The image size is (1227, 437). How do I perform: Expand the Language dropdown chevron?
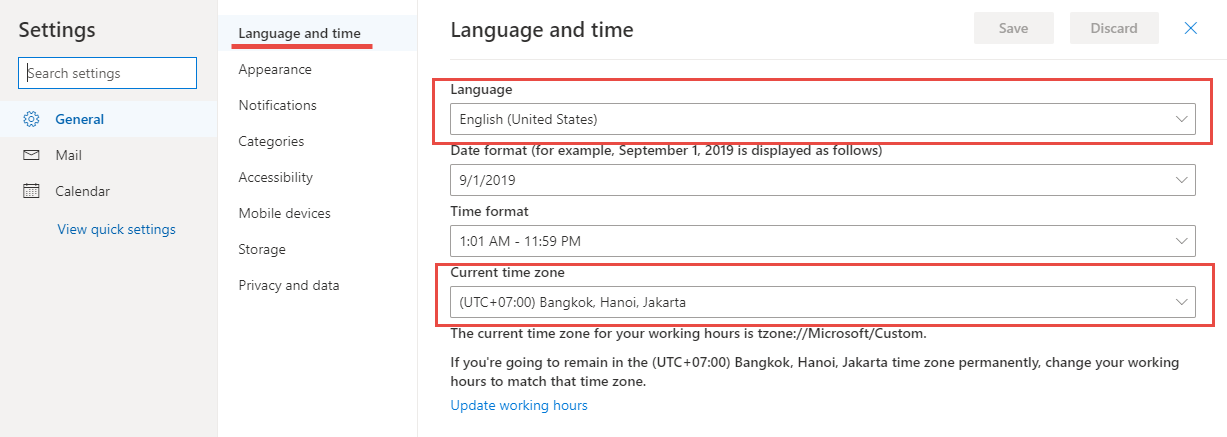coord(1182,119)
